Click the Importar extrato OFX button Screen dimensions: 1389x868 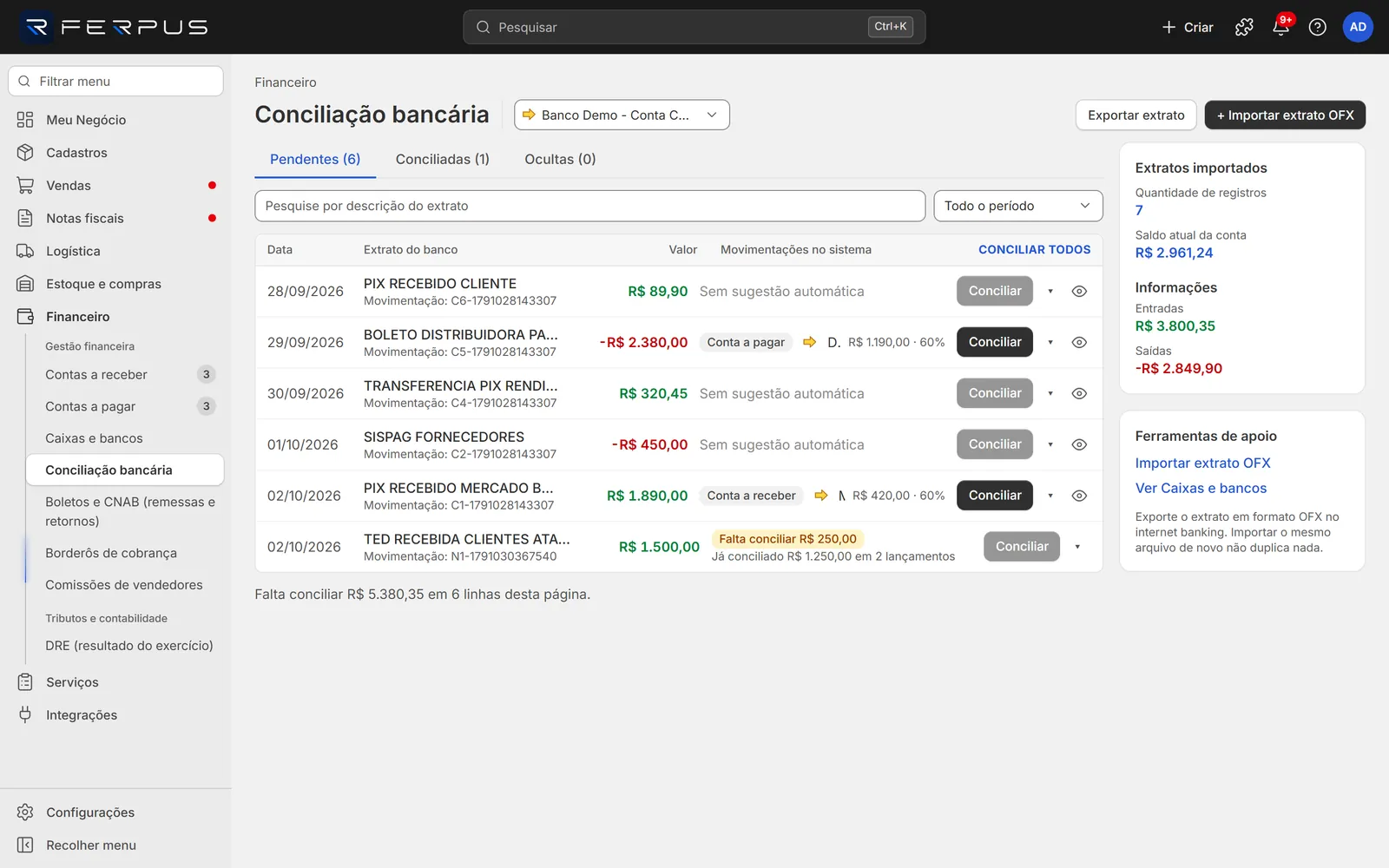pos(1285,115)
